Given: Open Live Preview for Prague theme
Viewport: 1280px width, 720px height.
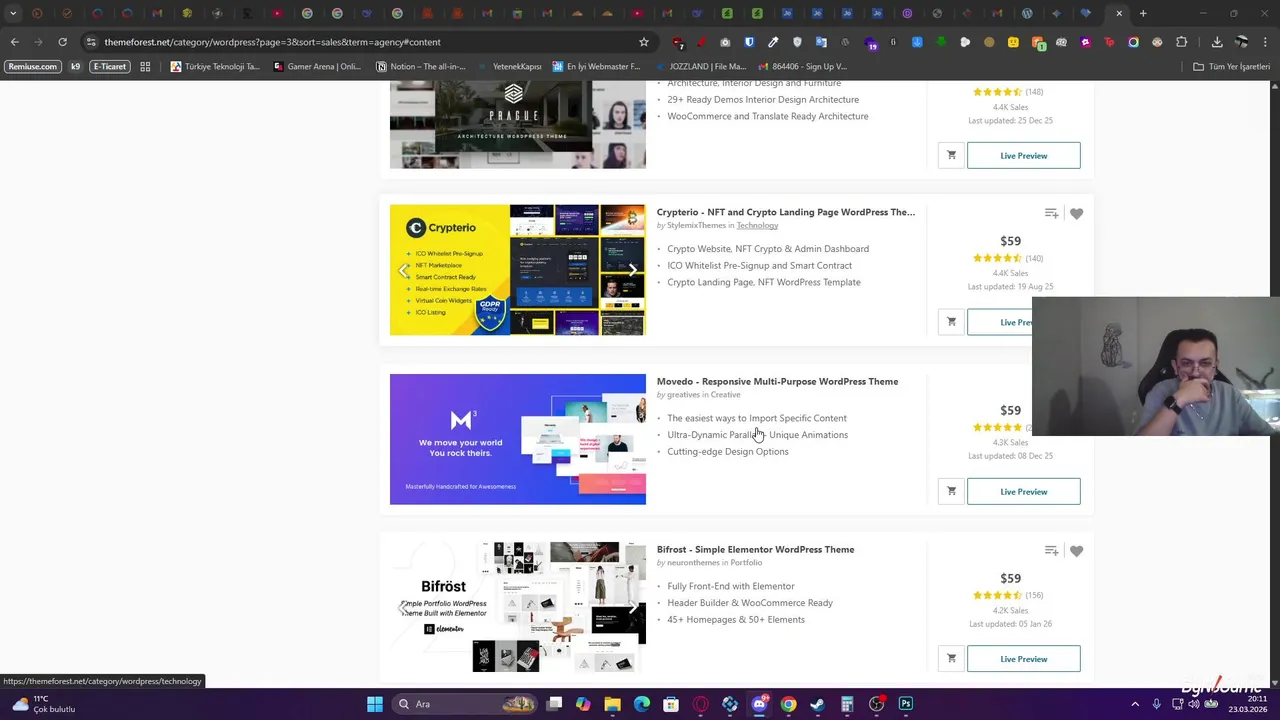Looking at the screenshot, I should (x=1023, y=156).
